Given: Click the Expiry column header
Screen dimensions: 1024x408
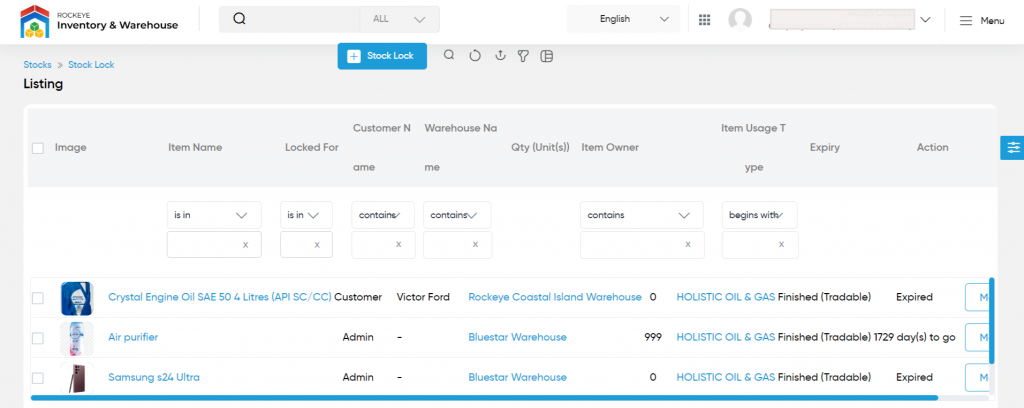Looking at the screenshot, I should 824,148.
